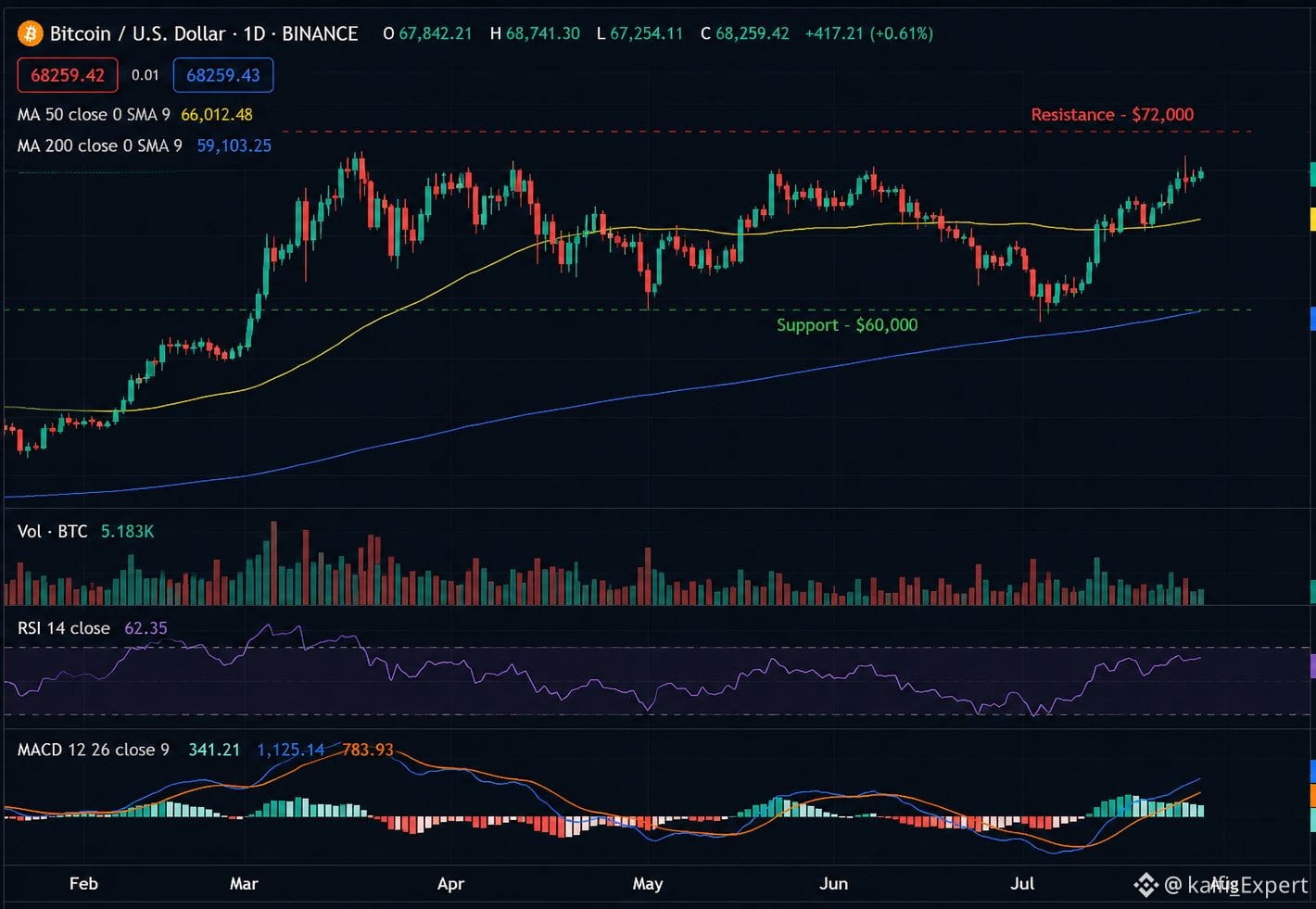Select the 0.01 spread value
The height and width of the screenshot is (909, 1316).
click(x=145, y=75)
